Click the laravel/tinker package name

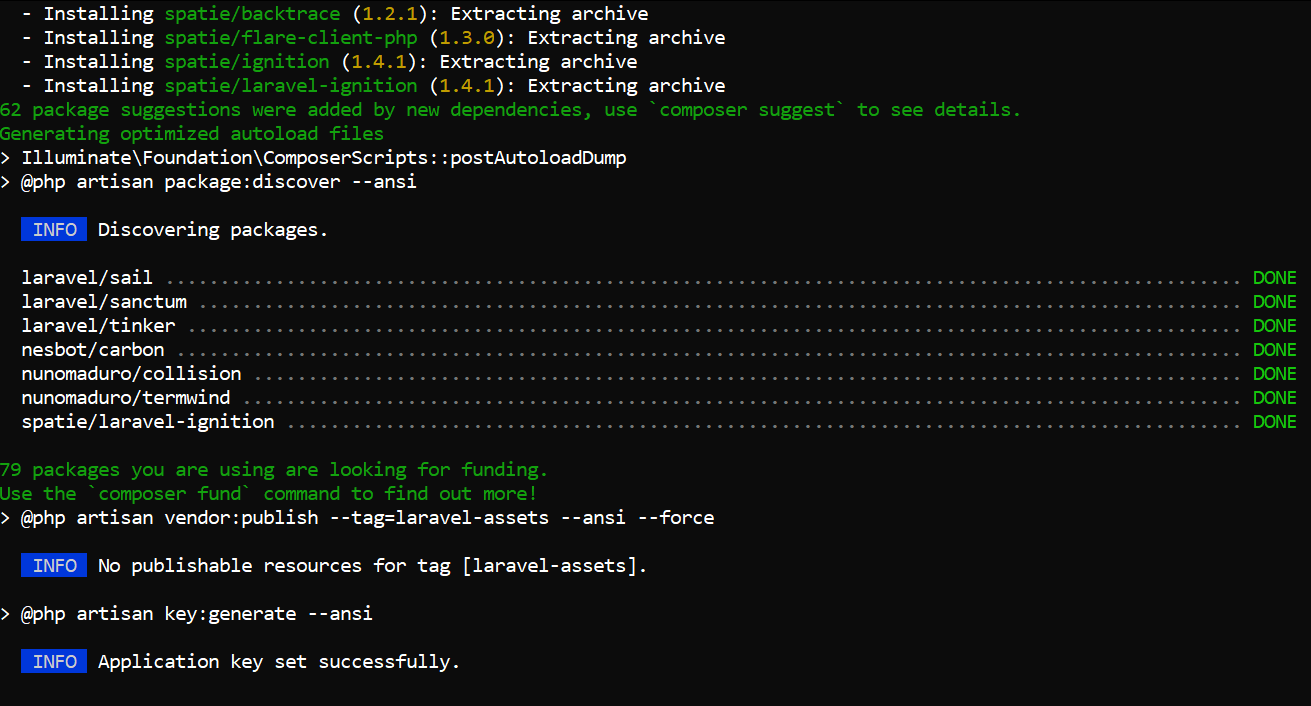pos(98,326)
